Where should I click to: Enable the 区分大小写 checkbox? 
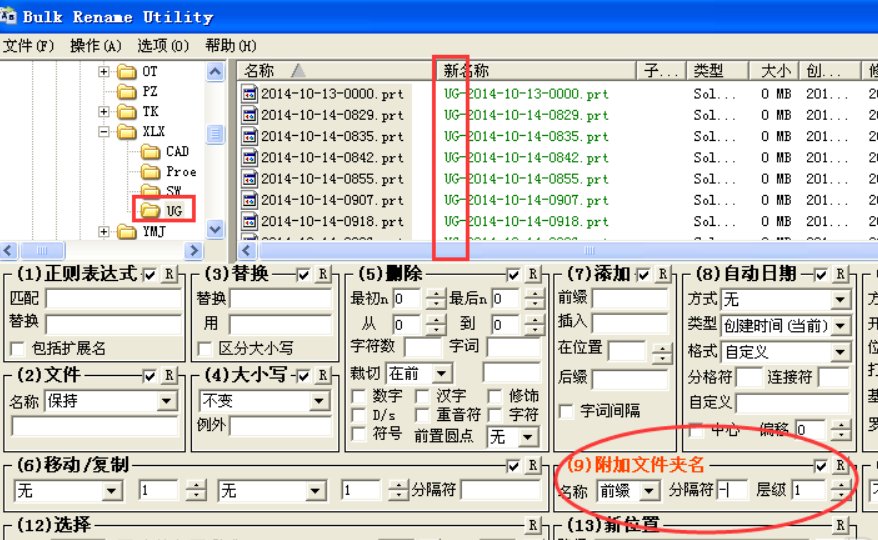pyautogui.click(x=205, y=349)
